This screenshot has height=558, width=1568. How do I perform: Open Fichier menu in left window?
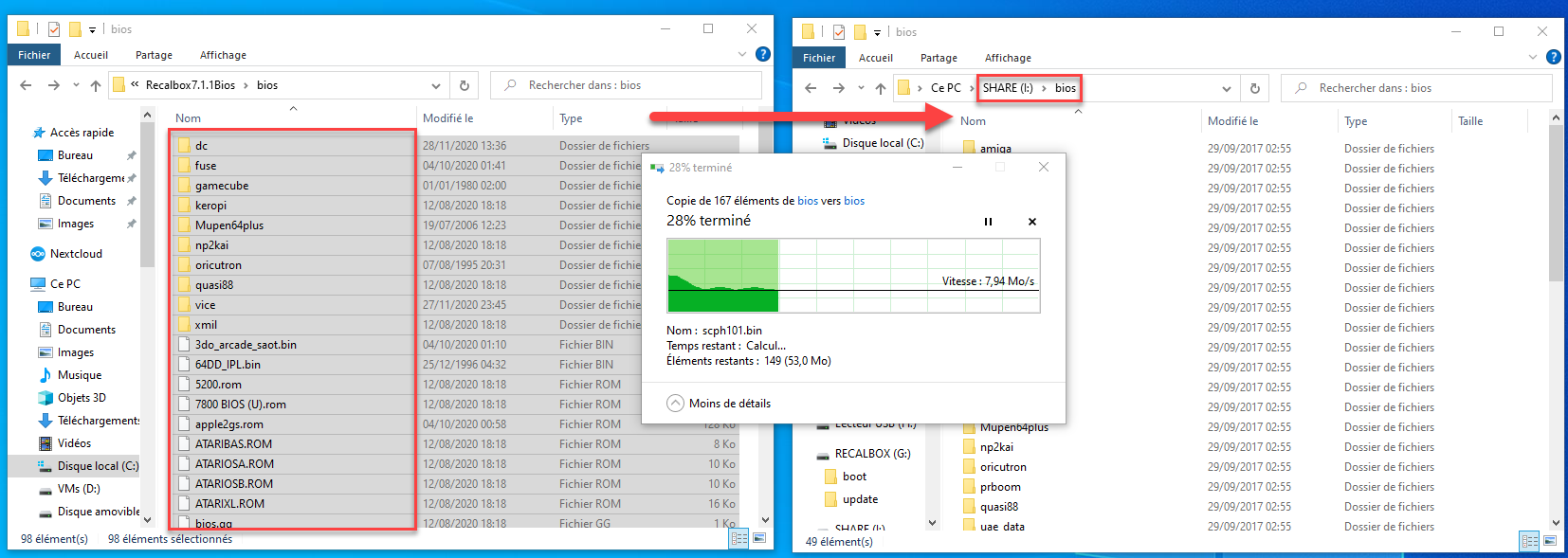pos(34,55)
